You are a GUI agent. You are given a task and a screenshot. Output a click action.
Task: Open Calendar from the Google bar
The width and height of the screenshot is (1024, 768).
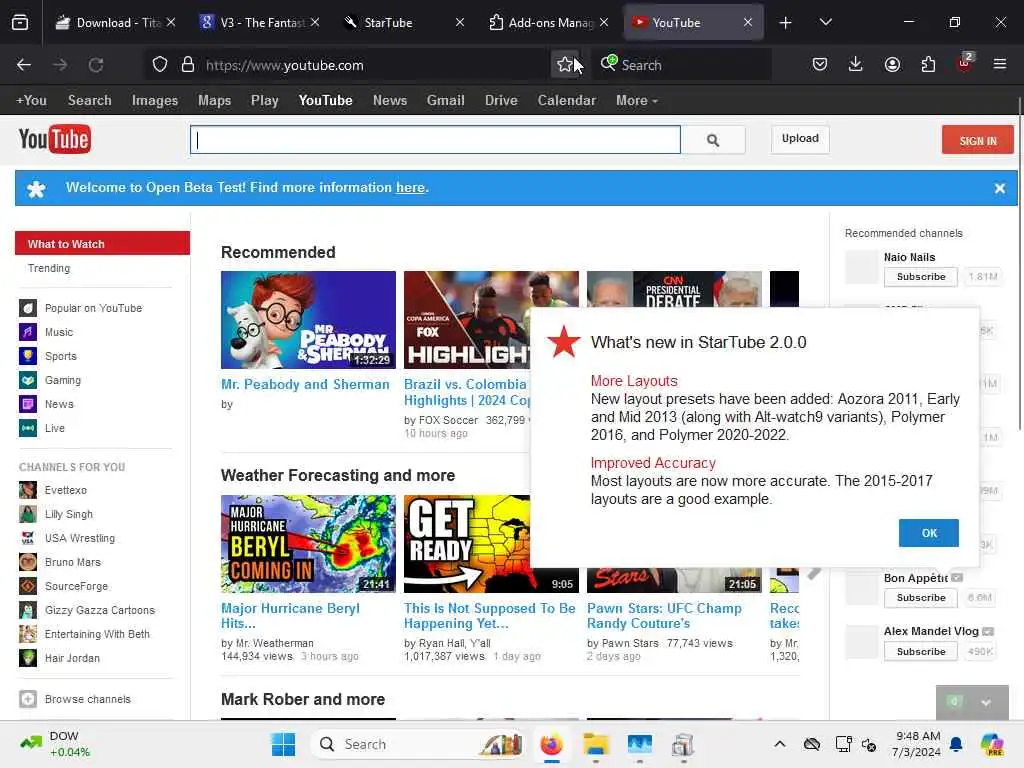pos(566,101)
